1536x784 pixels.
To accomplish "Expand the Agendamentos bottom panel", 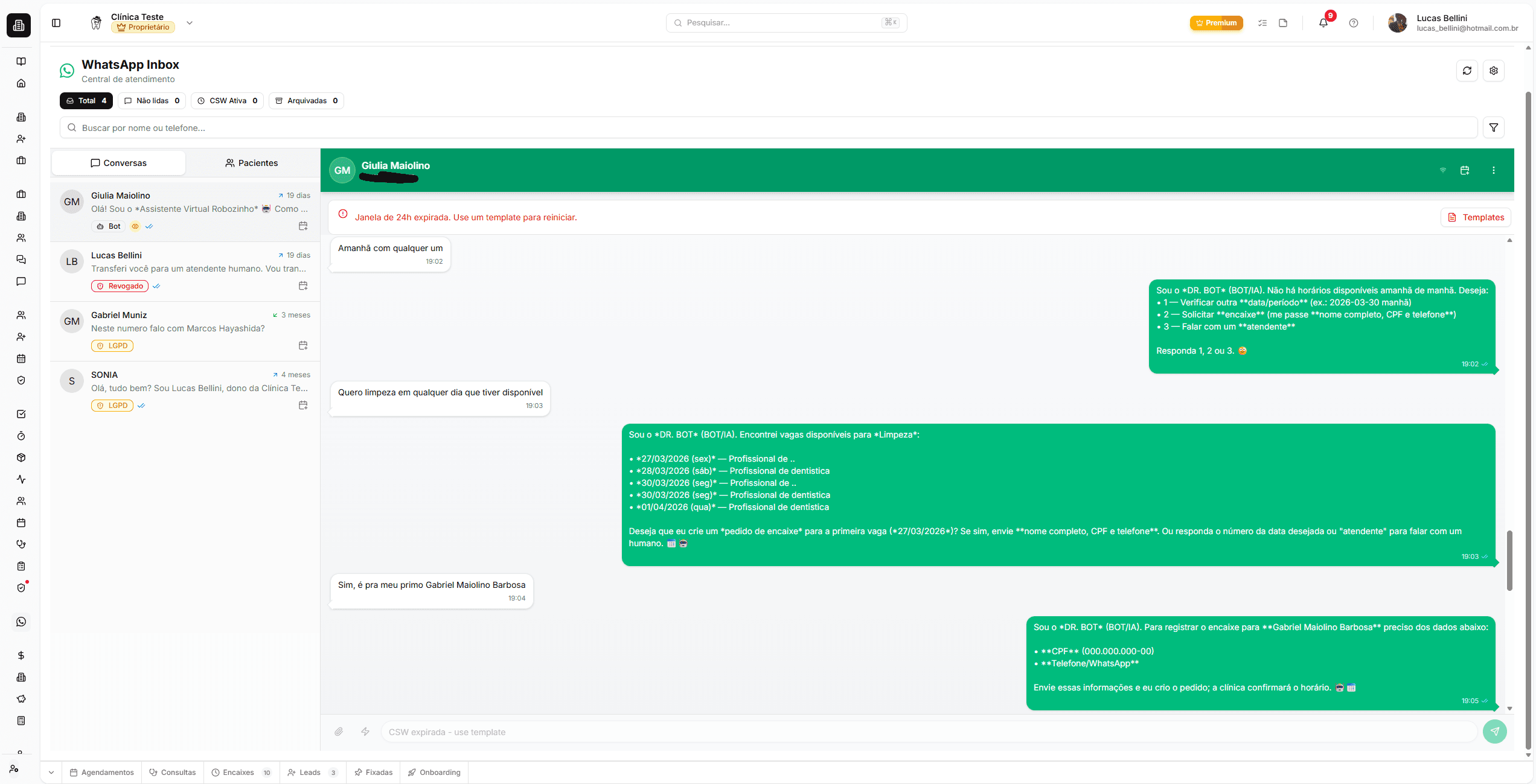I will [101, 773].
